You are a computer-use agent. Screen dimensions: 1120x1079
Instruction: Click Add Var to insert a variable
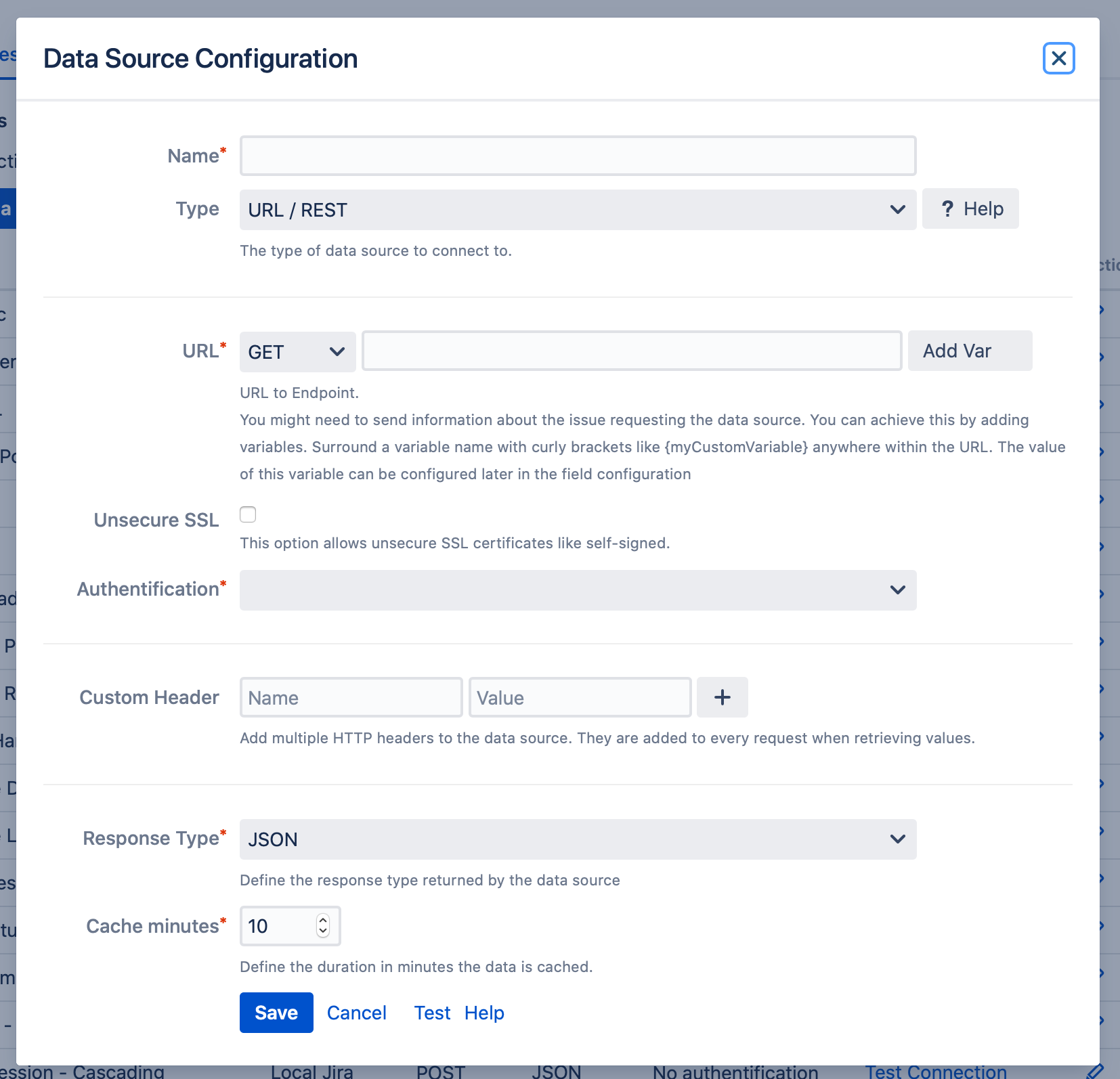(x=969, y=351)
